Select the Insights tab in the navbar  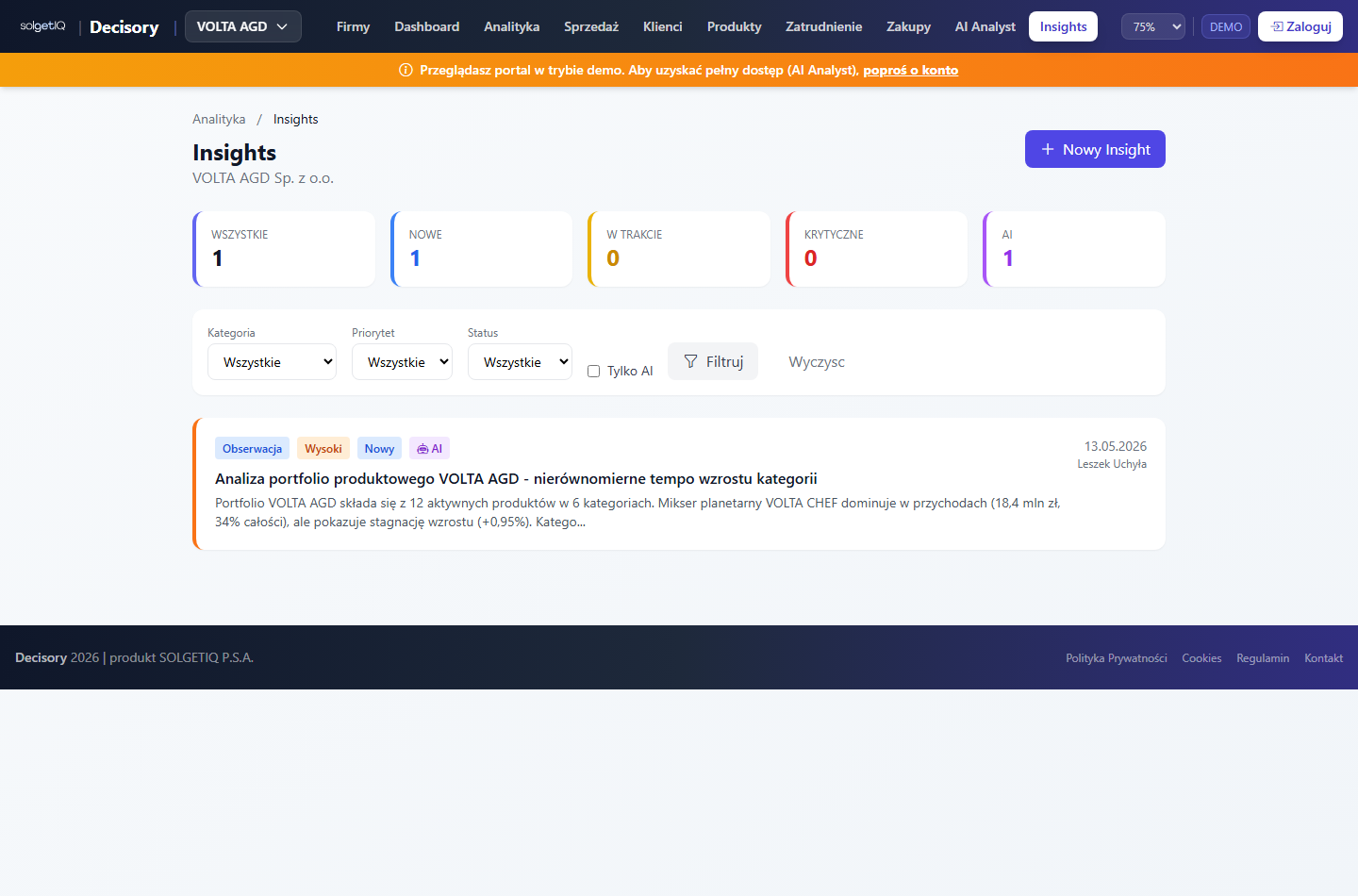click(x=1064, y=26)
